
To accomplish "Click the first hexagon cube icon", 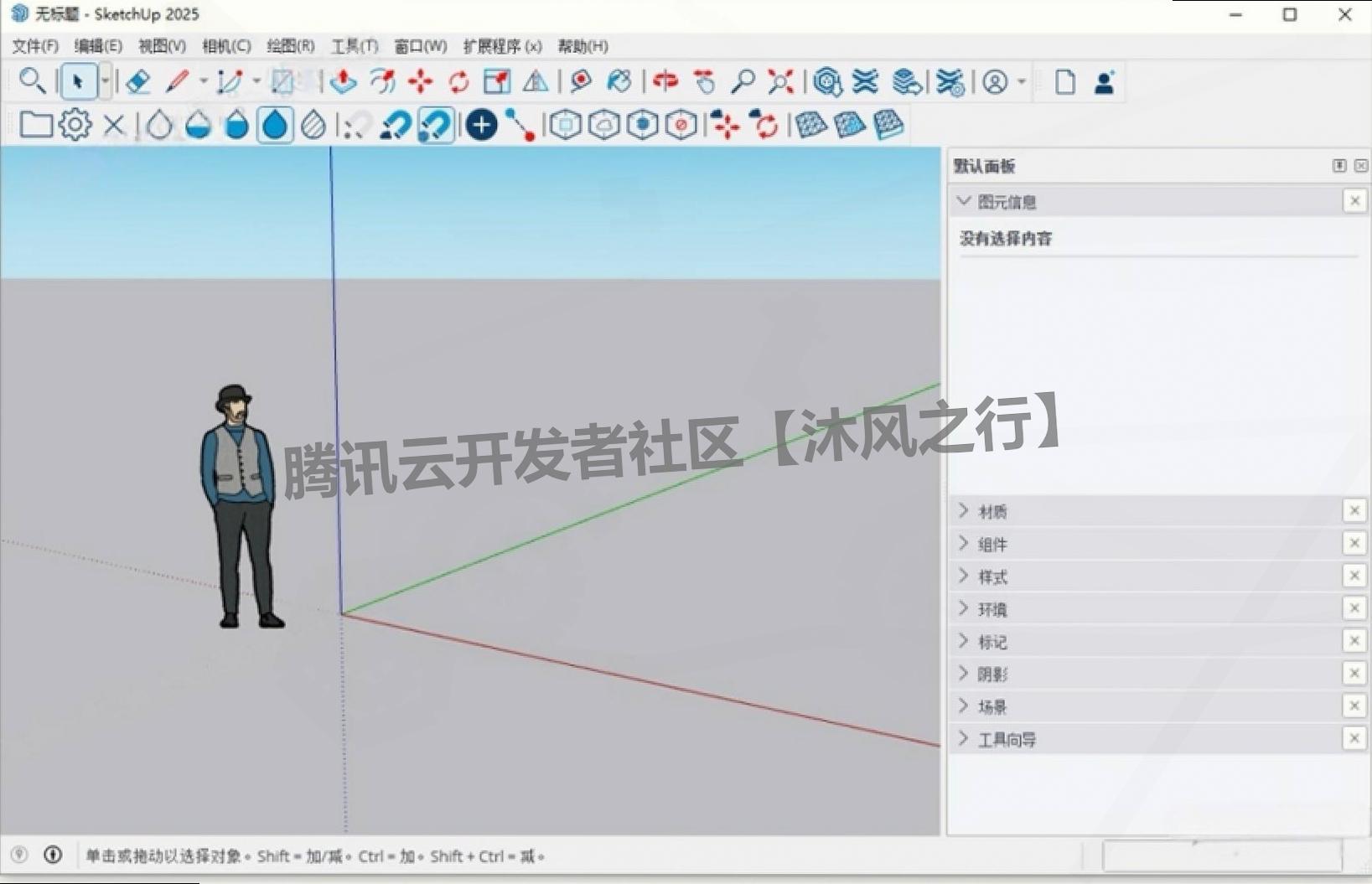I will coord(566,126).
